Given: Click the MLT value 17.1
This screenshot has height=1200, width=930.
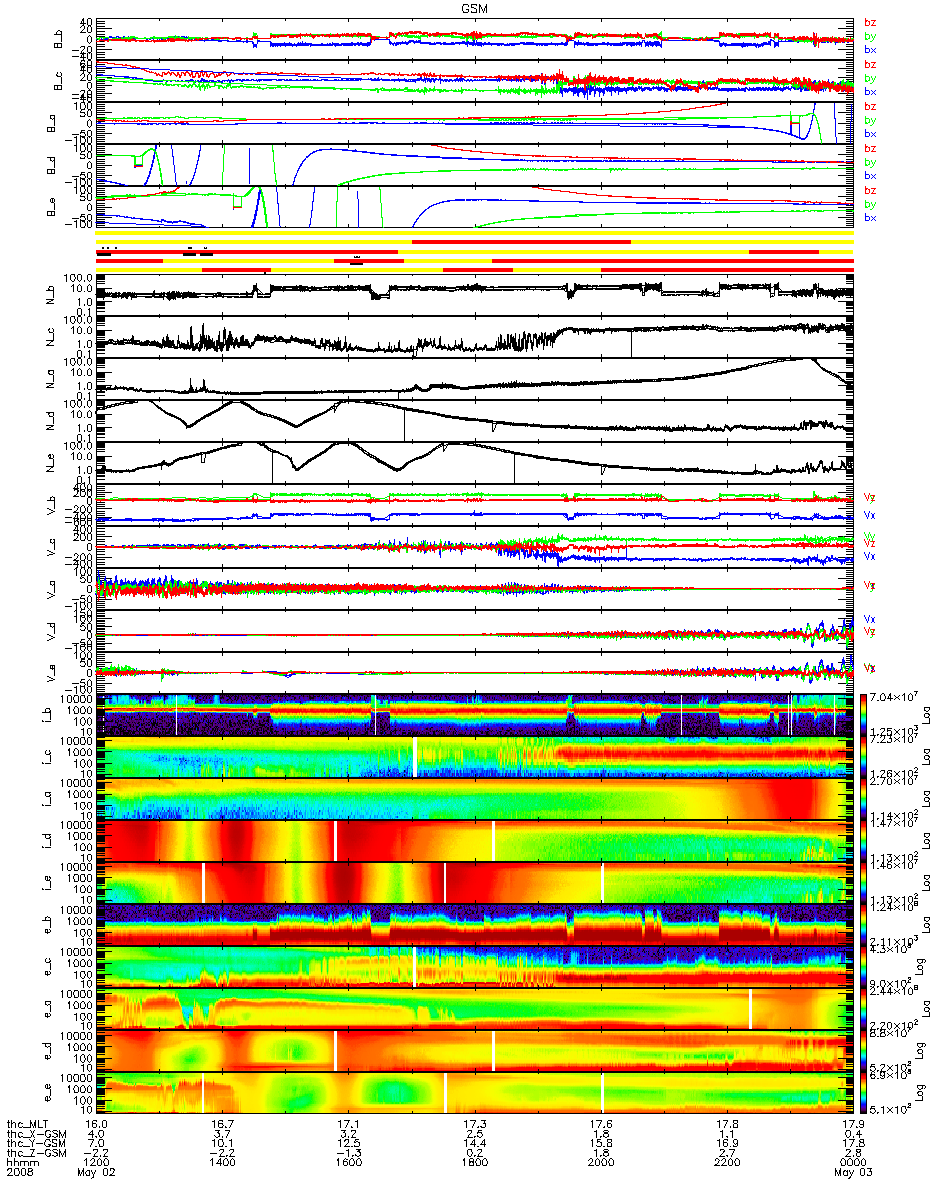Looking at the screenshot, I should (x=348, y=1124).
